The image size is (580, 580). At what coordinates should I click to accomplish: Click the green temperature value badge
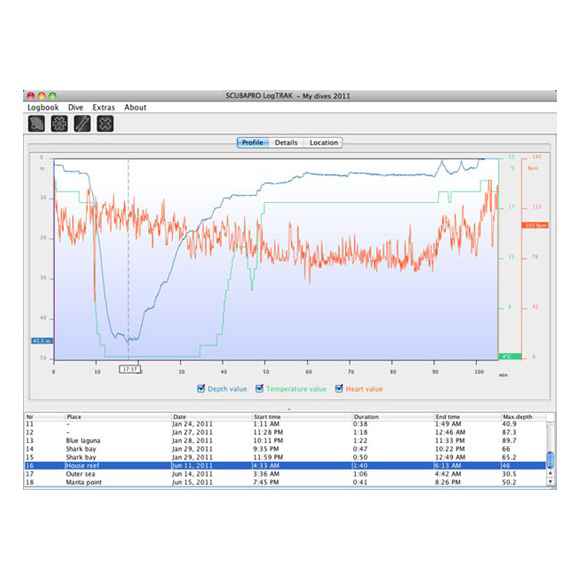pos(510,357)
